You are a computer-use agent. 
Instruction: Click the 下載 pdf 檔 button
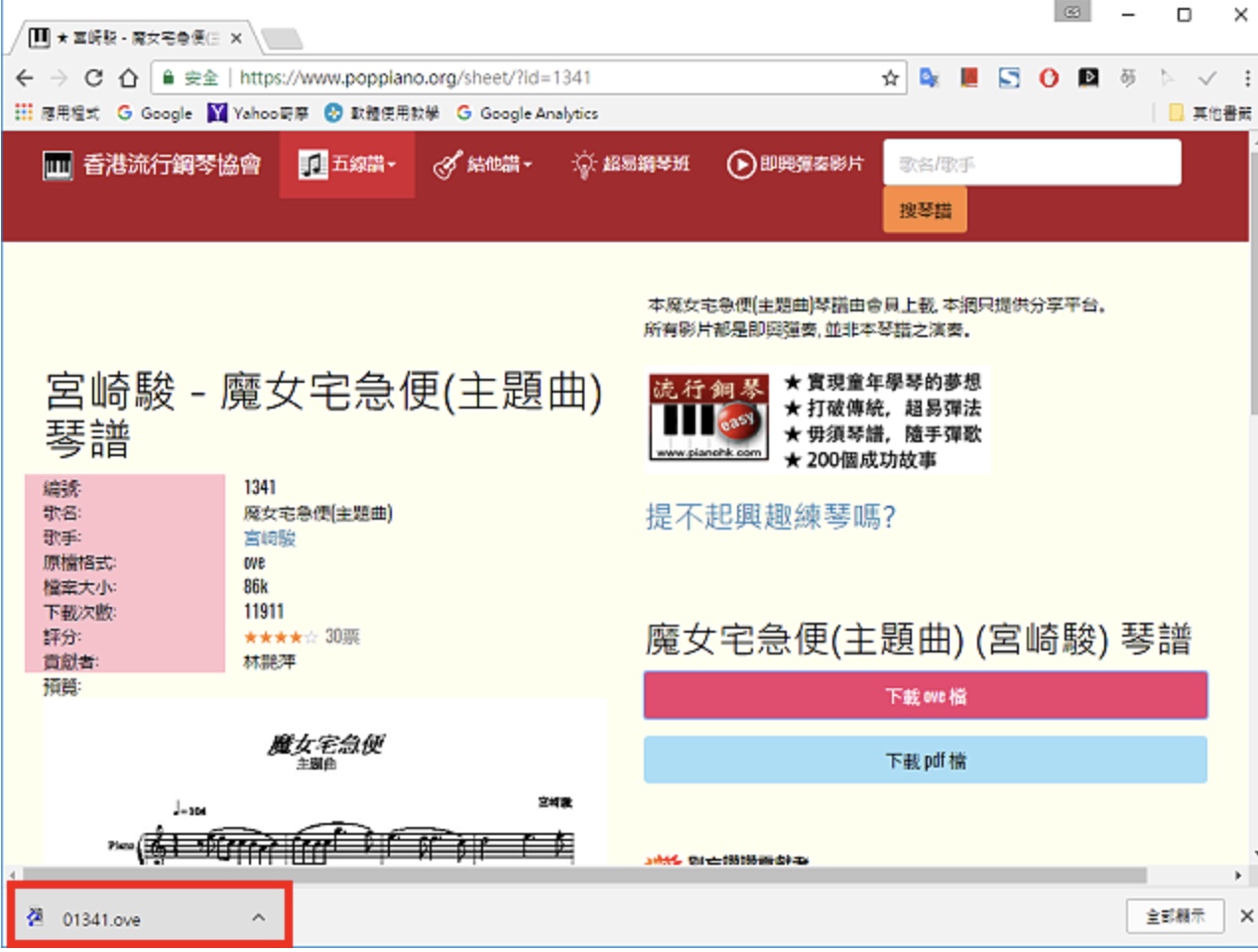click(926, 761)
